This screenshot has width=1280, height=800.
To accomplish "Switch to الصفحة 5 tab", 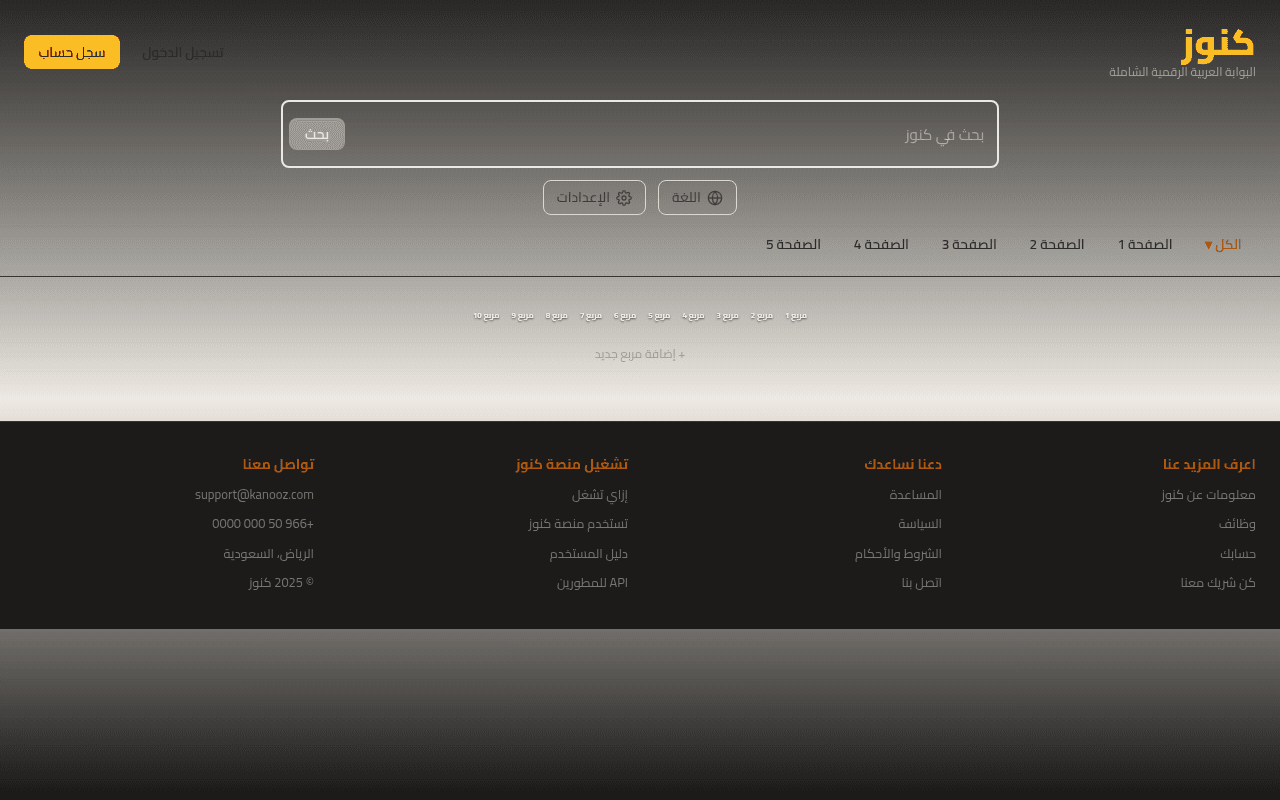I will pos(793,245).
